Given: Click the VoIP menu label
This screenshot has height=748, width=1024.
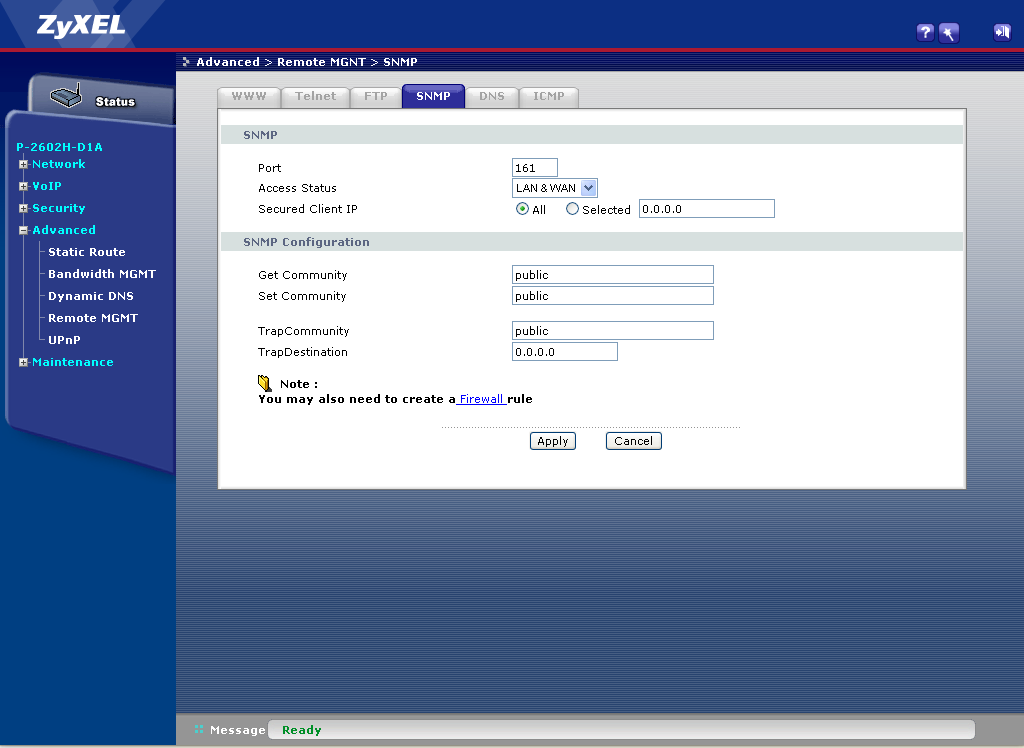Looking at the screenshot, I should (47, 186).
